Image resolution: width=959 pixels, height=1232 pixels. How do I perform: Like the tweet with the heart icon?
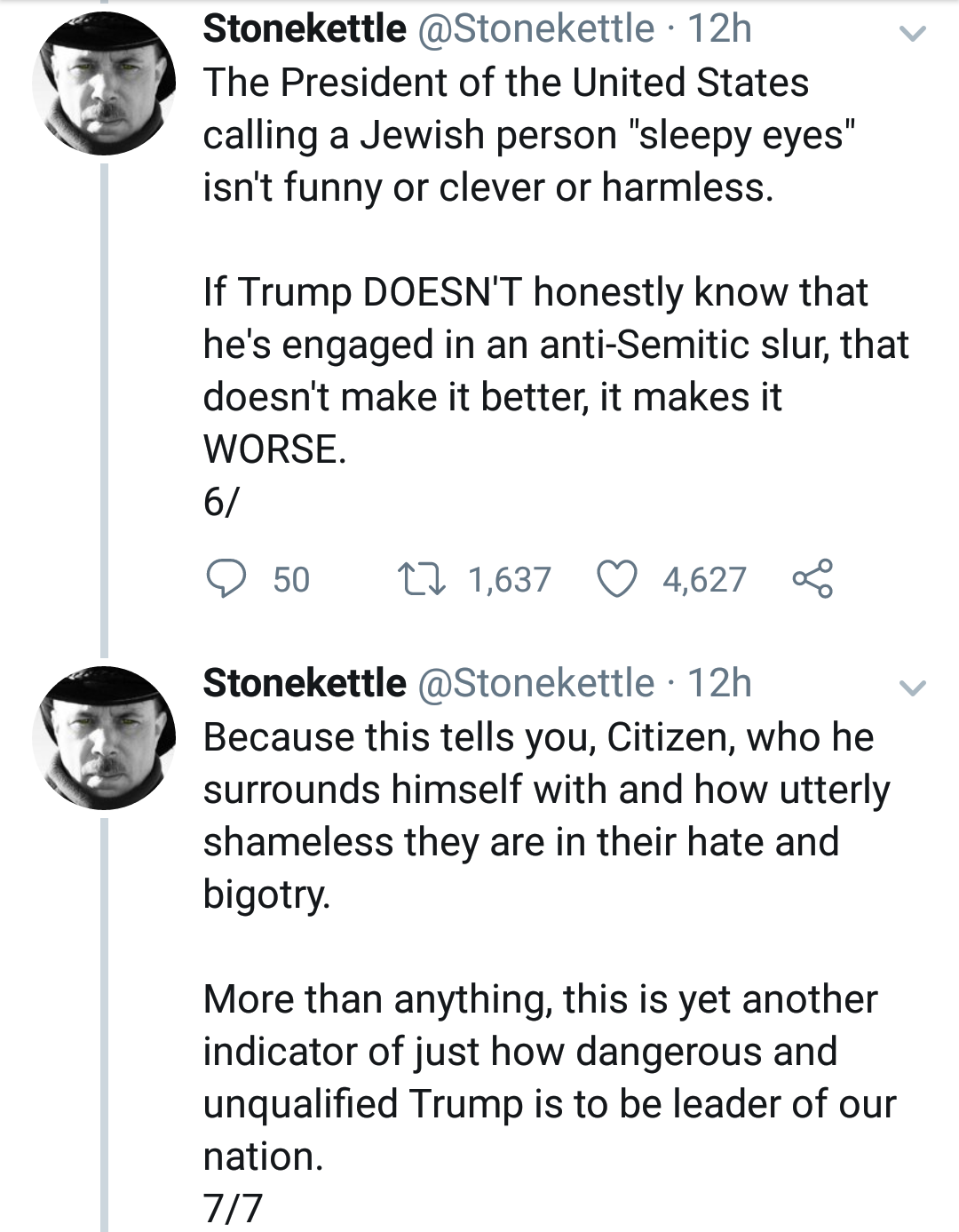[616, 579]
